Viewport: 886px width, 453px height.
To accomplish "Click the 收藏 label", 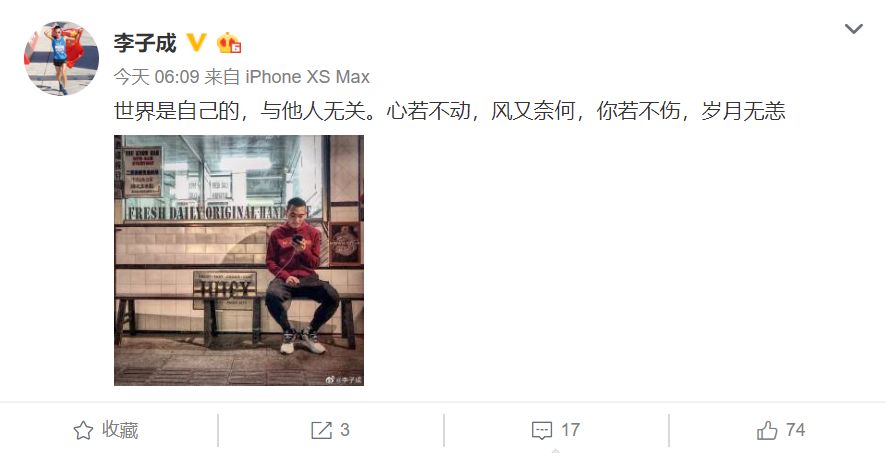I will (x=120, y=430).
